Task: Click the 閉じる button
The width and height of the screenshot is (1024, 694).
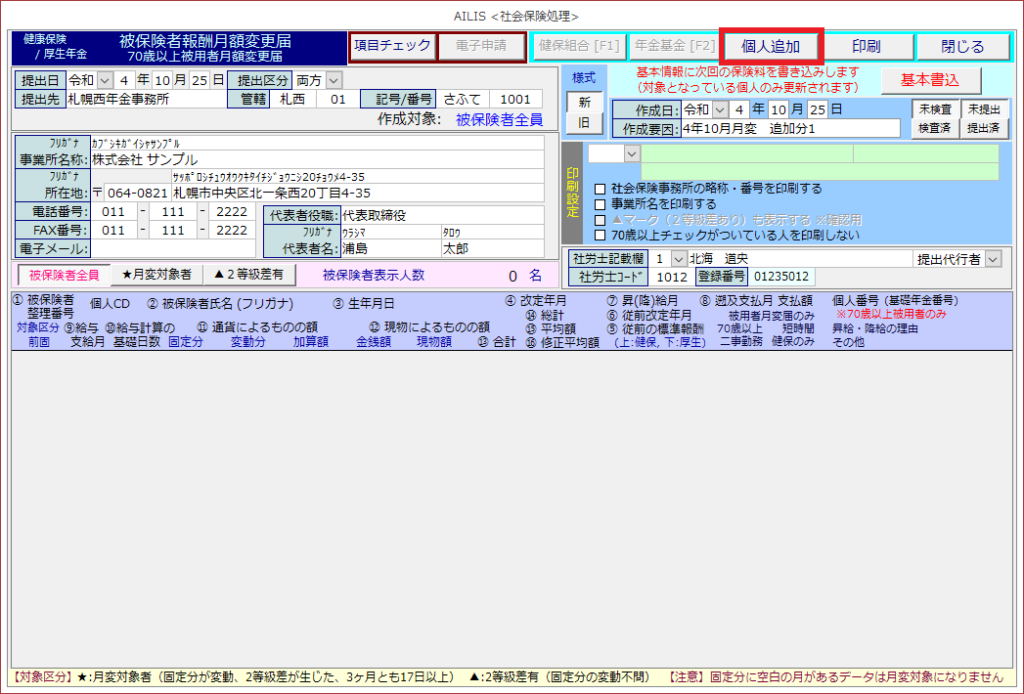Action: click(963, 46)
